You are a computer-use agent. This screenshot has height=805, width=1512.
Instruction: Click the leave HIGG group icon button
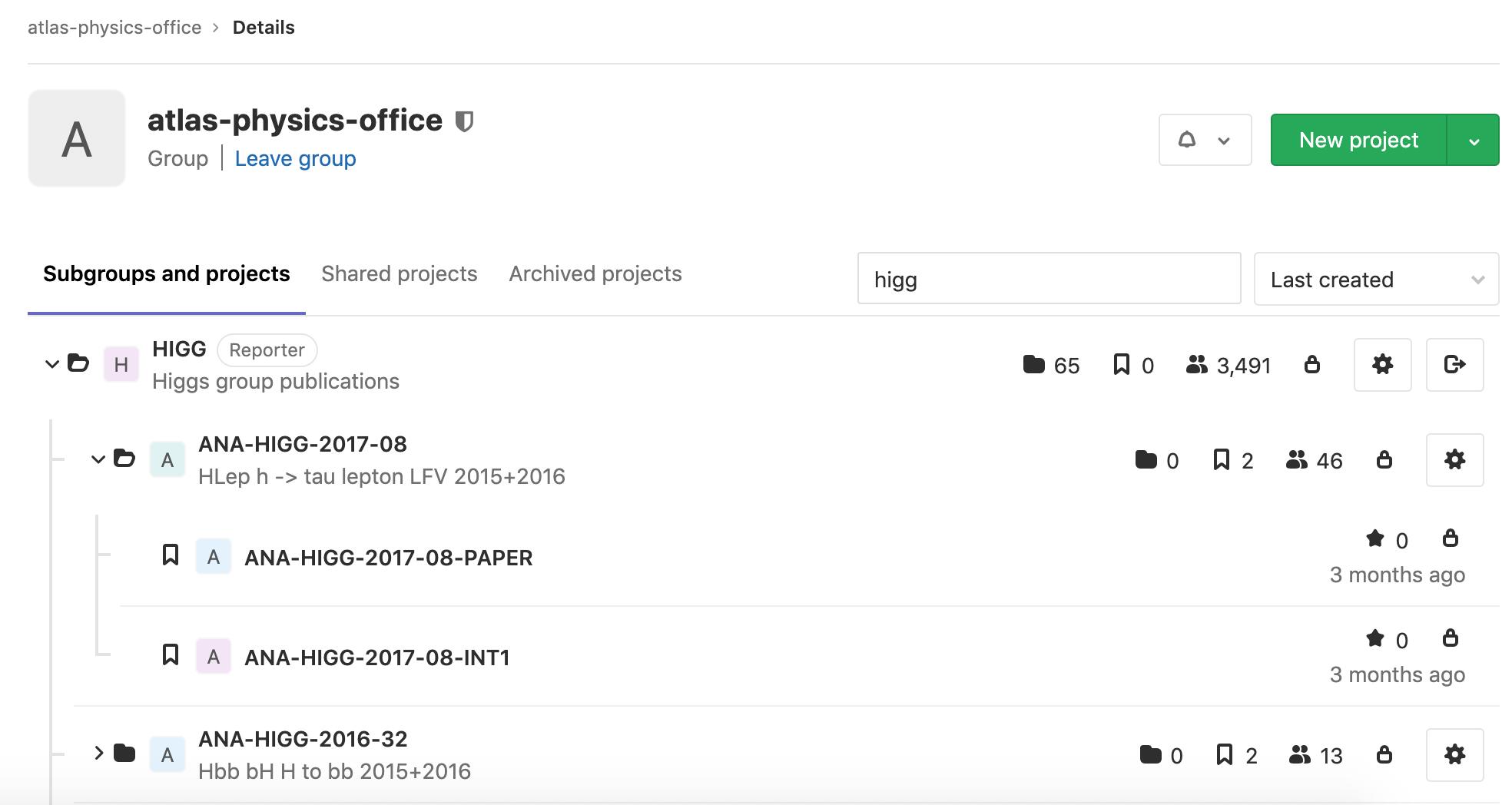tap(1454, 365)
